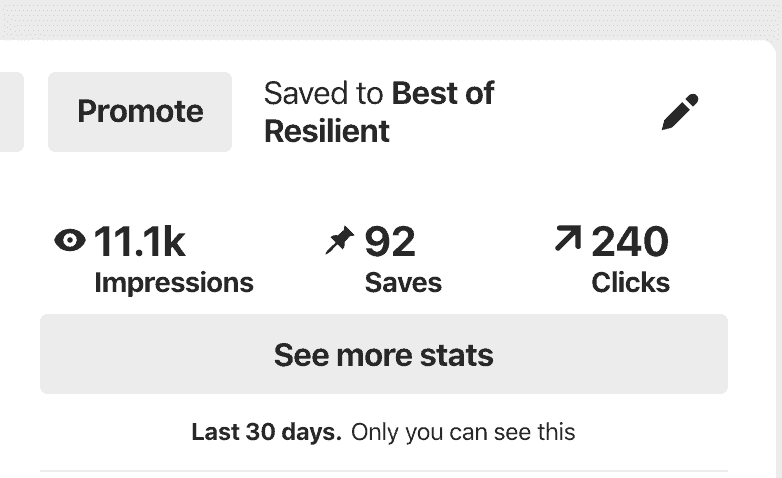The image size is (782, 478).
Task: Click the word Resilient in board name
Action: coord(327,131)
